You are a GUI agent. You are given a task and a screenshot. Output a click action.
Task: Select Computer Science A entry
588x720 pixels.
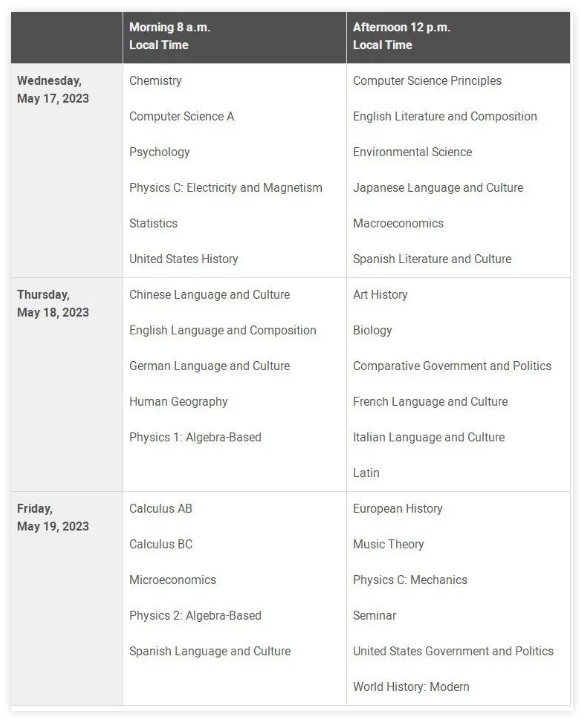coord(181,117)
